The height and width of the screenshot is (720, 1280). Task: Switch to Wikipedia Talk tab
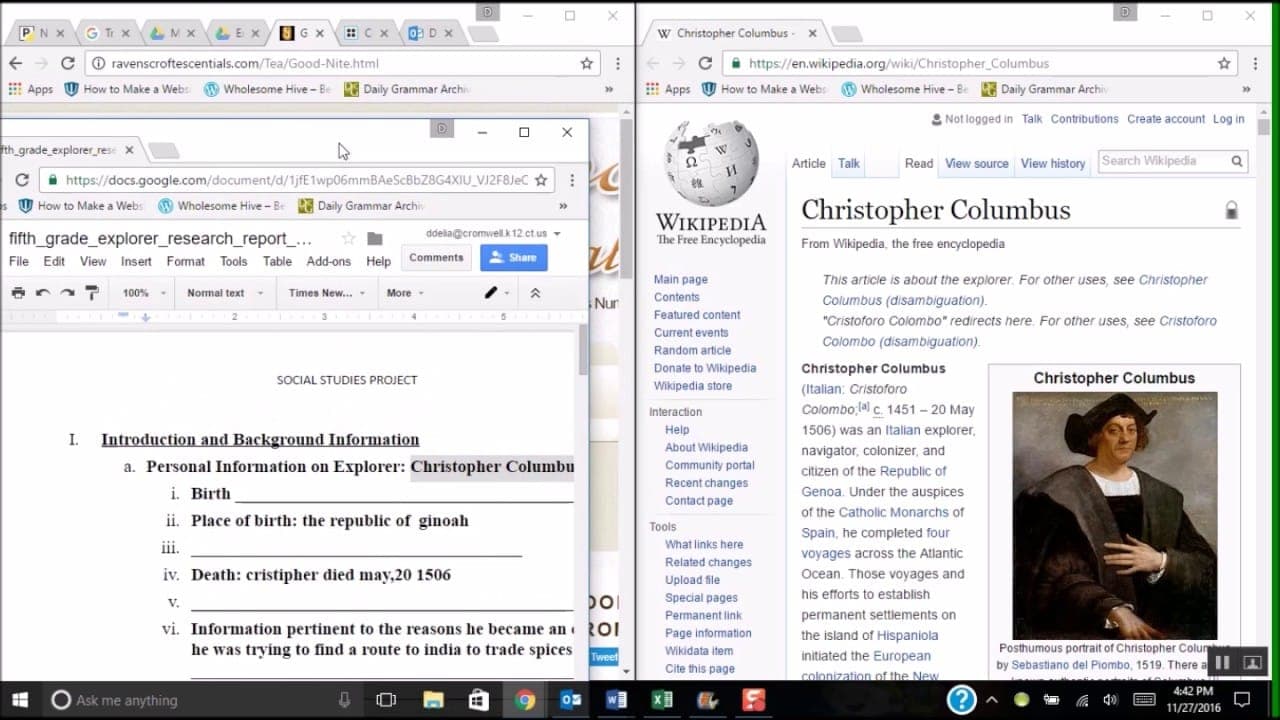click(x=849, y=164)
